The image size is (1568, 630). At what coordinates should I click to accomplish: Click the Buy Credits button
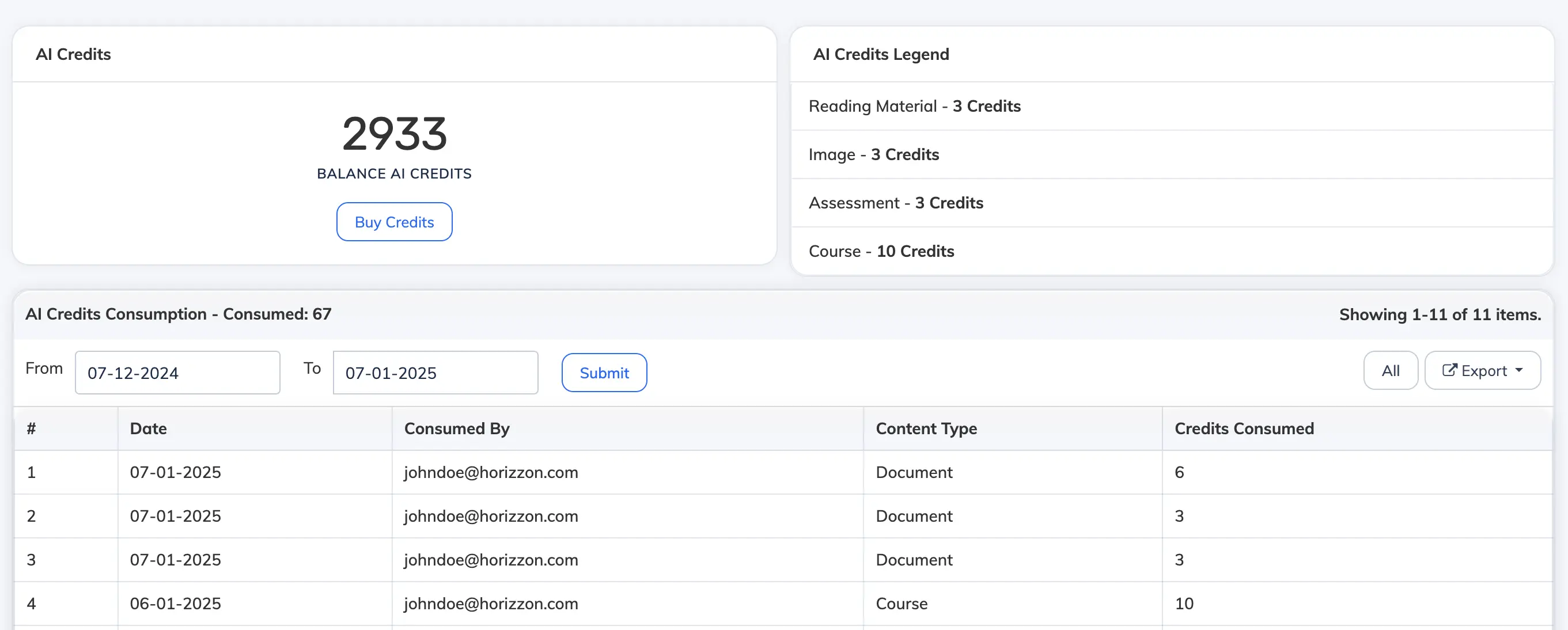pyautogui.click(x=394, y=222)
